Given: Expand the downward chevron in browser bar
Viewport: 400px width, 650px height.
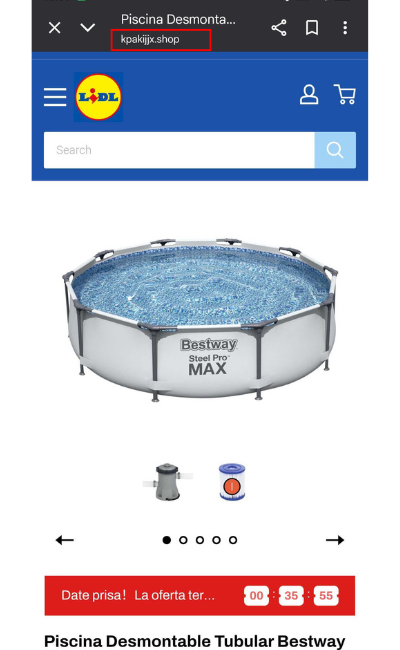Looking at the screenshot, I should (x=87, y=28).
